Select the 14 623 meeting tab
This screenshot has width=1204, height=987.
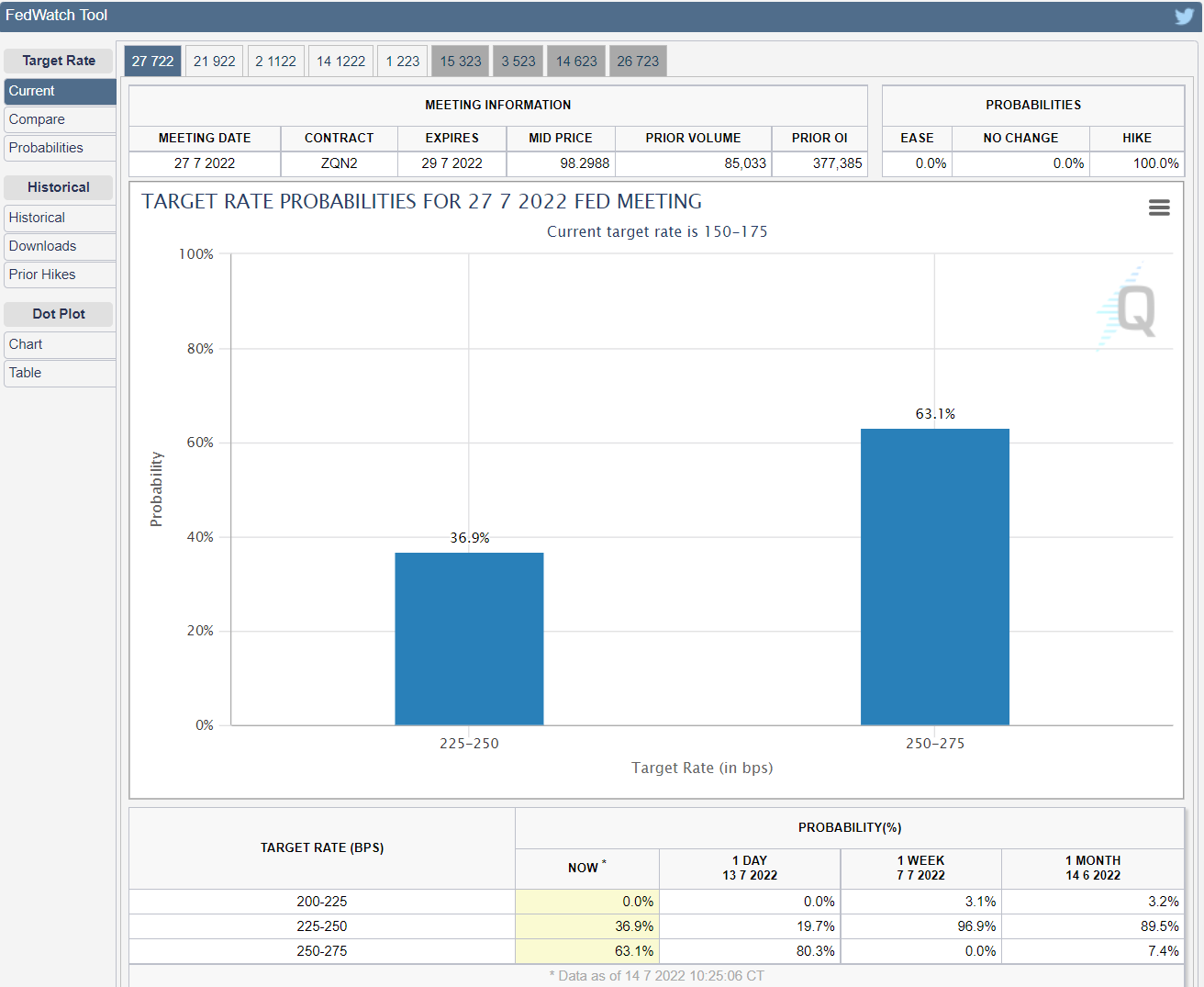(x=576, y=62)
